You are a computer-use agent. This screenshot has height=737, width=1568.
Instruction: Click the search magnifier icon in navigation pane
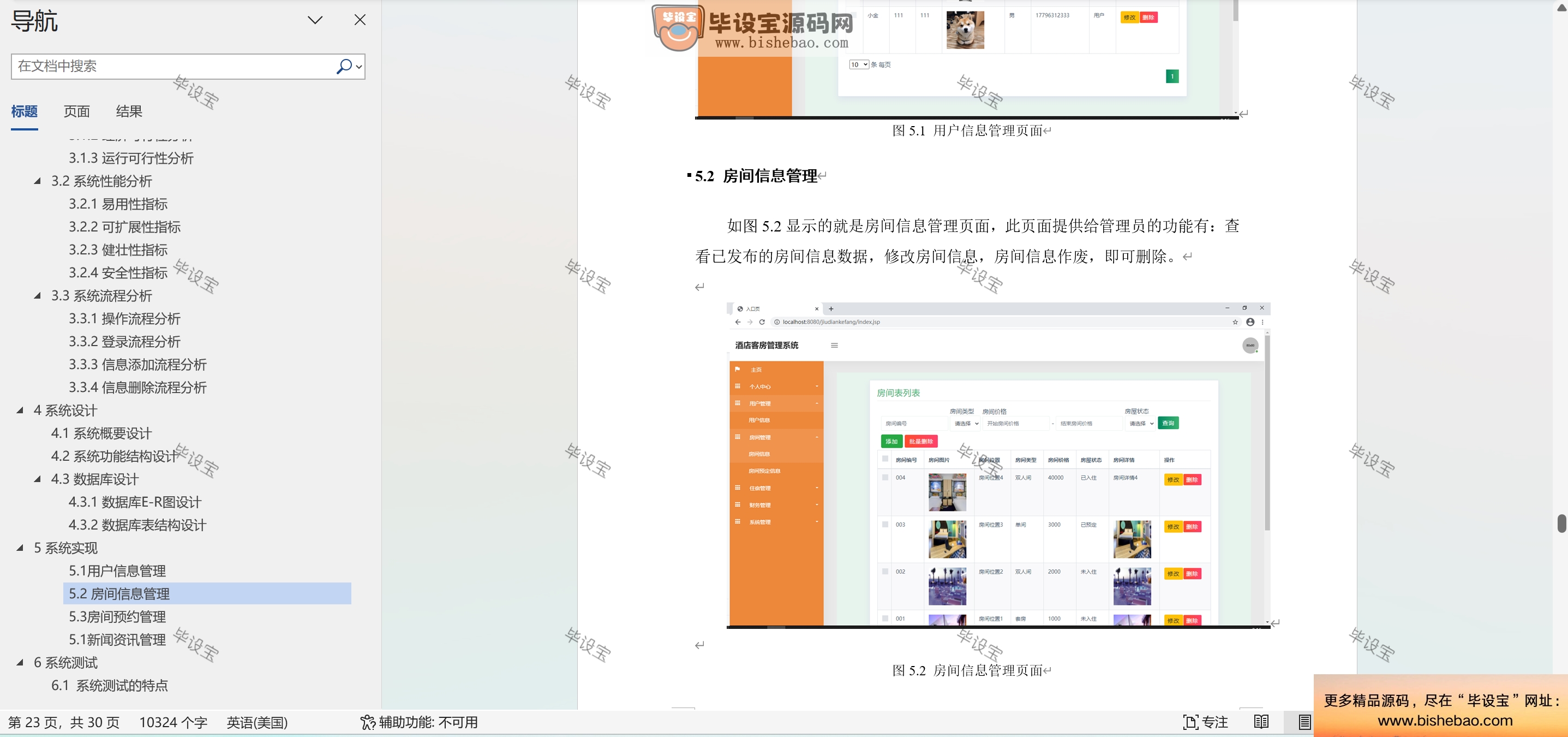344,67
